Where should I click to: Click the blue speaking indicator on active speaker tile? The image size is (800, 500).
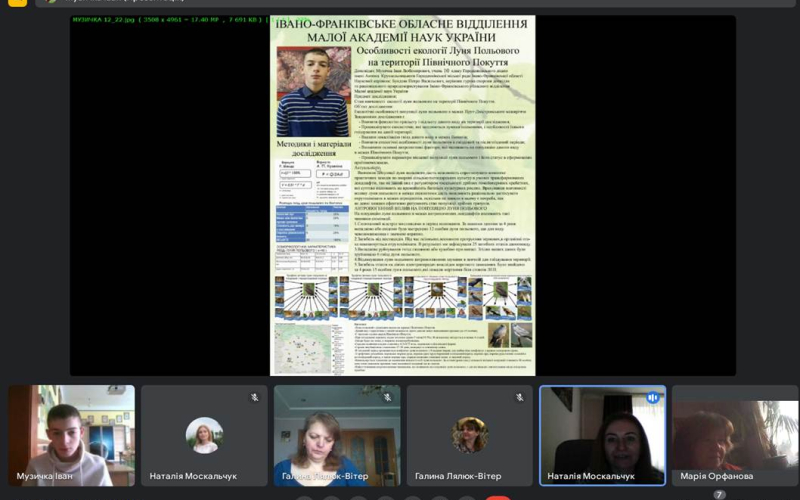point(652,397)
